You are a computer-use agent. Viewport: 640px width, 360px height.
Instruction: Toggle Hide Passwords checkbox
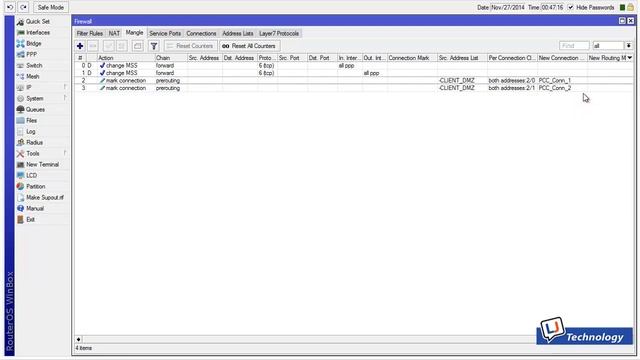[571, 7]
